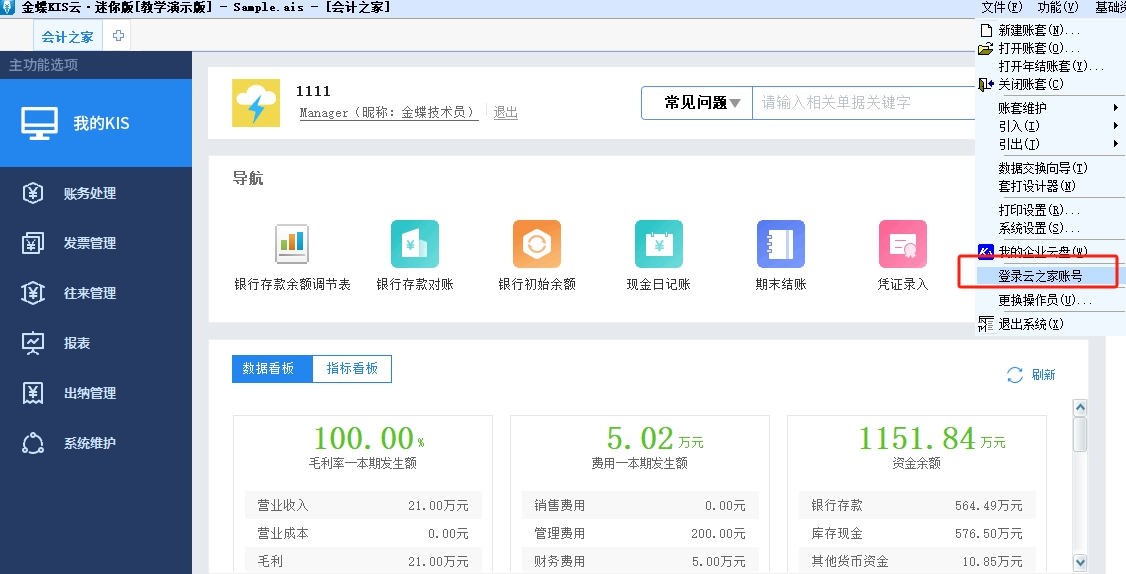
Task: Click the 关闭账套 door icon
Action: click(x=986, y=84)
